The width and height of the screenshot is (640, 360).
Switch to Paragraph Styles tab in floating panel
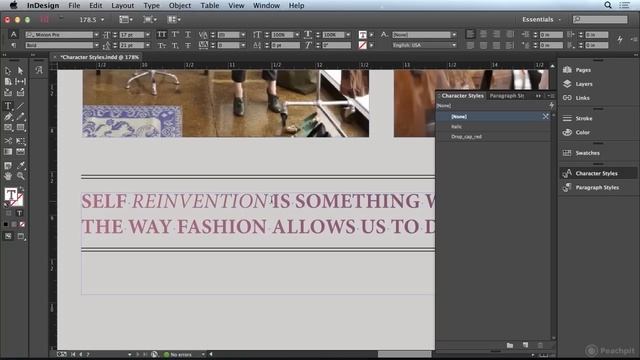pos(507,96)
